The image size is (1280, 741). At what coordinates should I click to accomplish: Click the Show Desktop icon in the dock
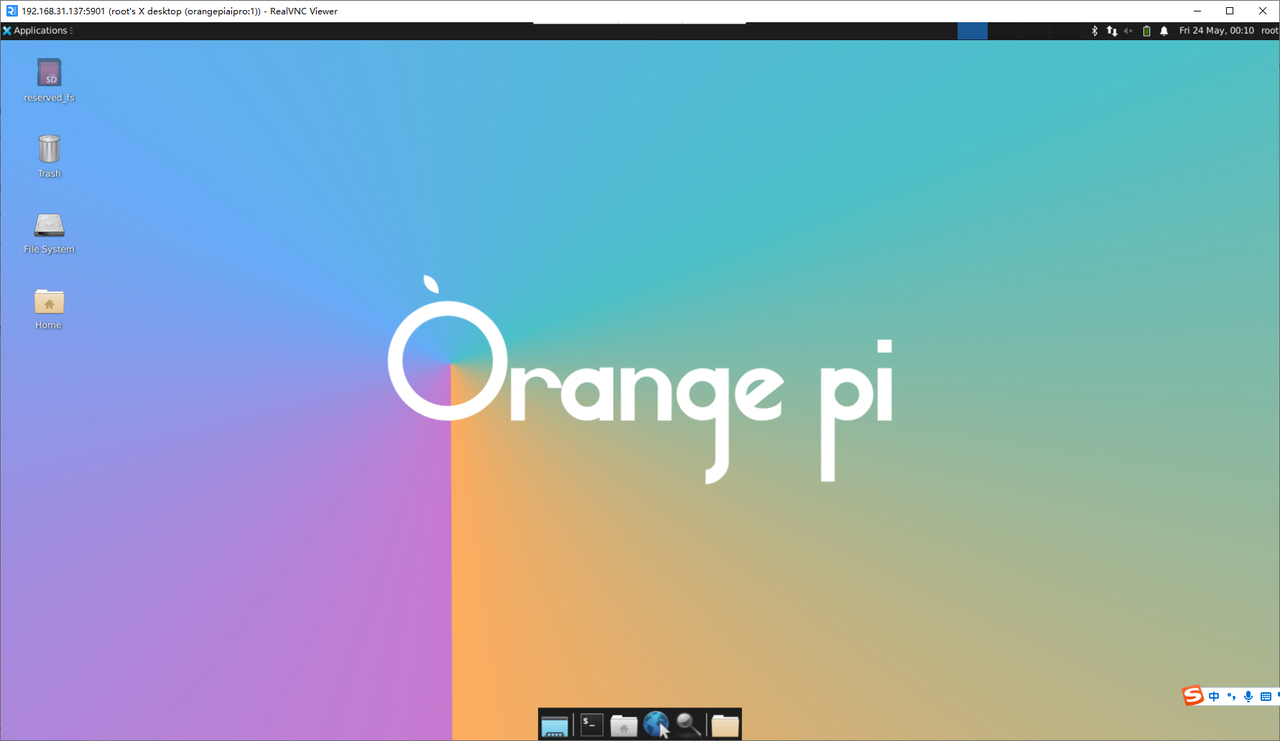[555, 725]
